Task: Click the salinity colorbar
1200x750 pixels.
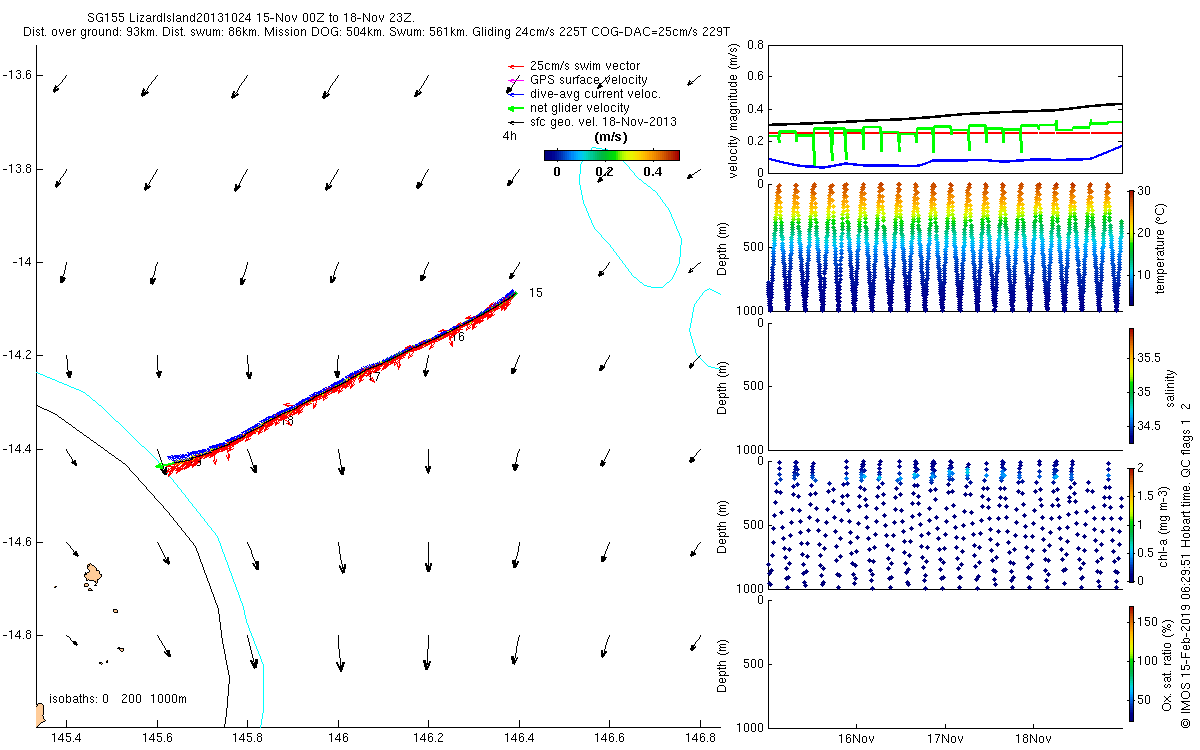Action: 1131,385
